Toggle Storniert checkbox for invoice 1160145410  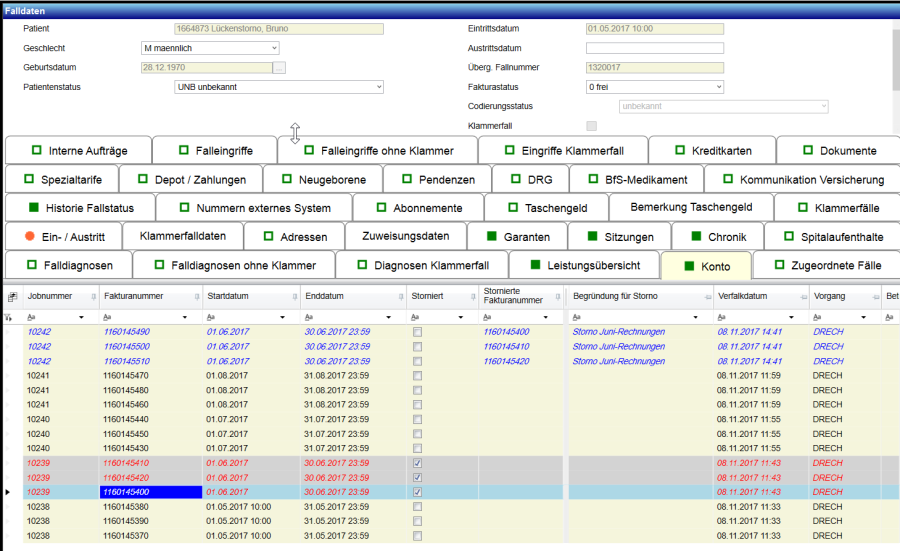(x=417, y=463)
